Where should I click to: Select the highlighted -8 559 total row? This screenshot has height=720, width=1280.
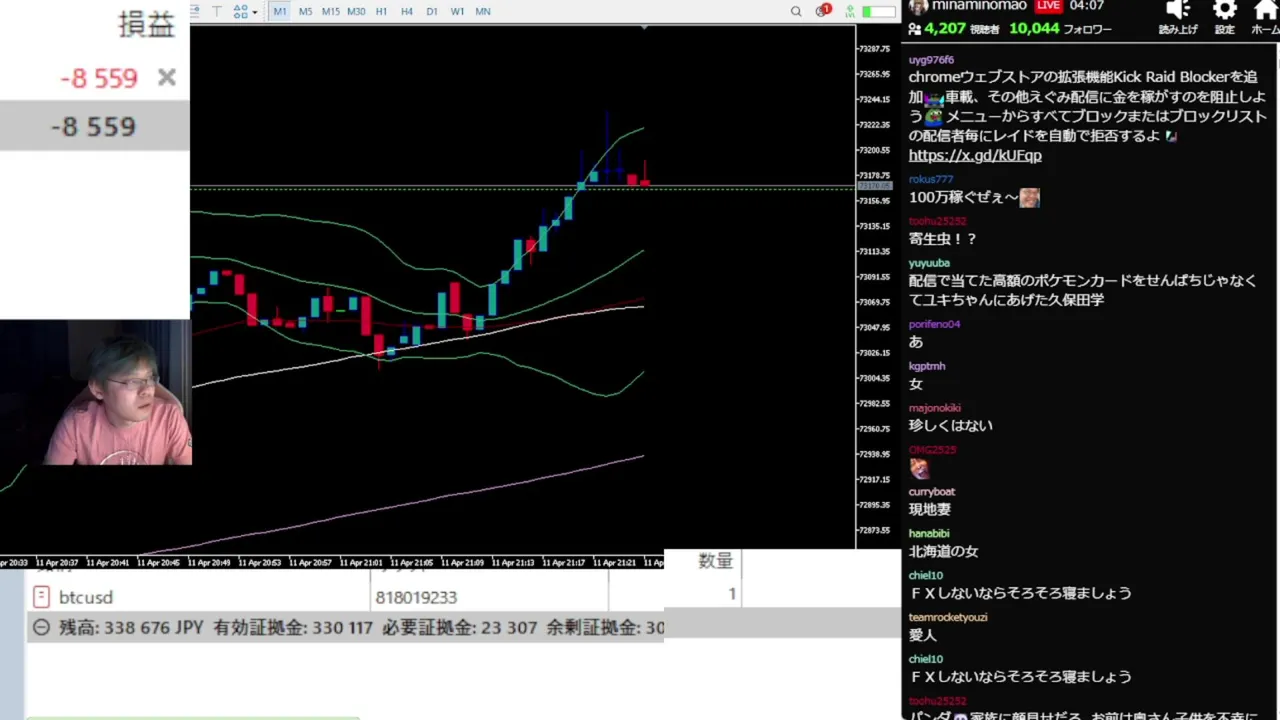[x=95, y=126]
